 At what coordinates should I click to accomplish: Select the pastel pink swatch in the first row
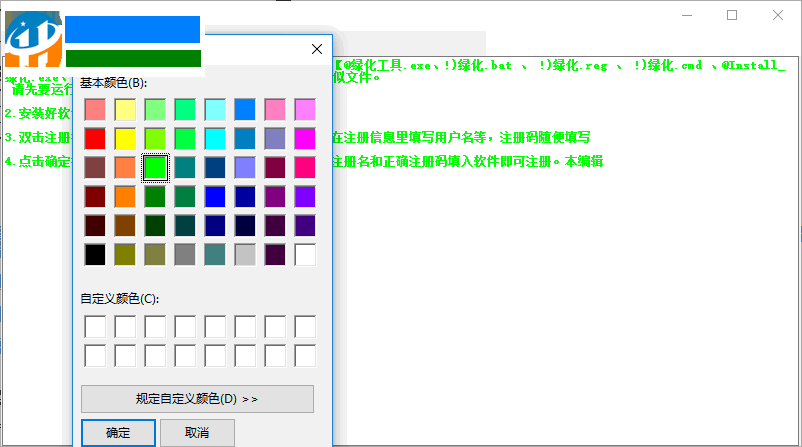point(275,110)
